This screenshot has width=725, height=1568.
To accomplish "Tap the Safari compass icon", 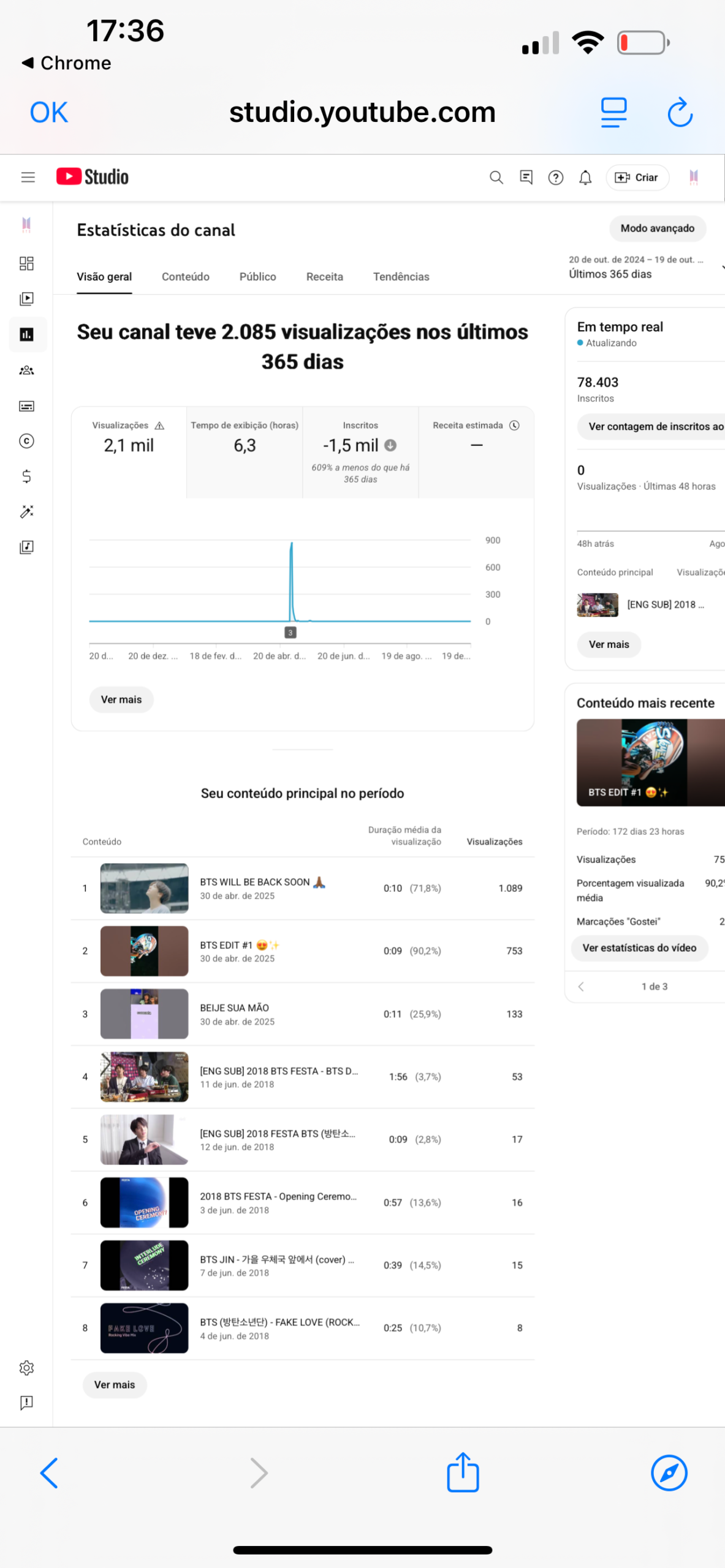I will tap(669, 1472).
